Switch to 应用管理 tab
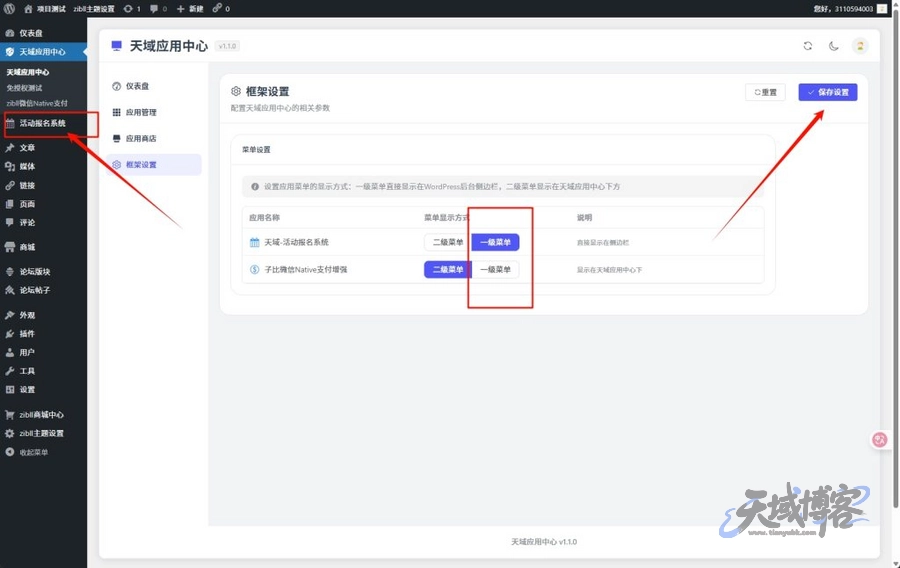 point(154,112)
